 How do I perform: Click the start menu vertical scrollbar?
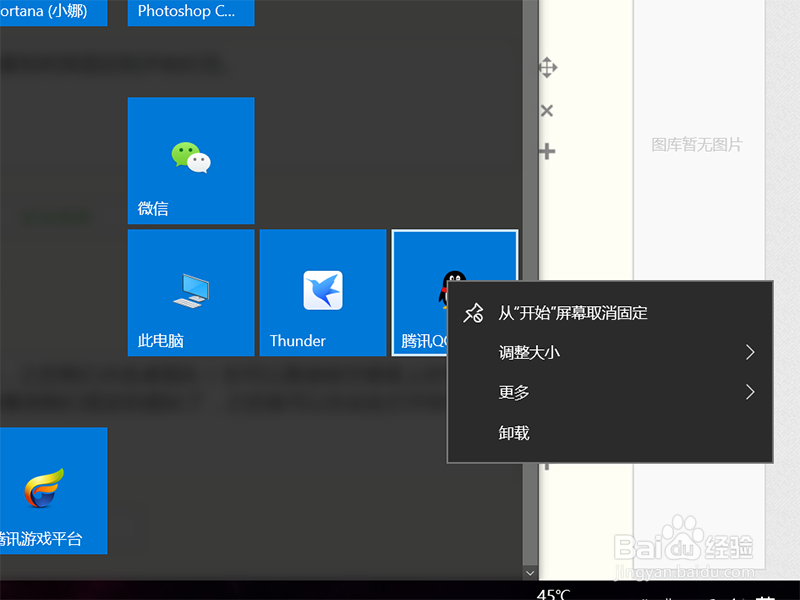(530, 283)
